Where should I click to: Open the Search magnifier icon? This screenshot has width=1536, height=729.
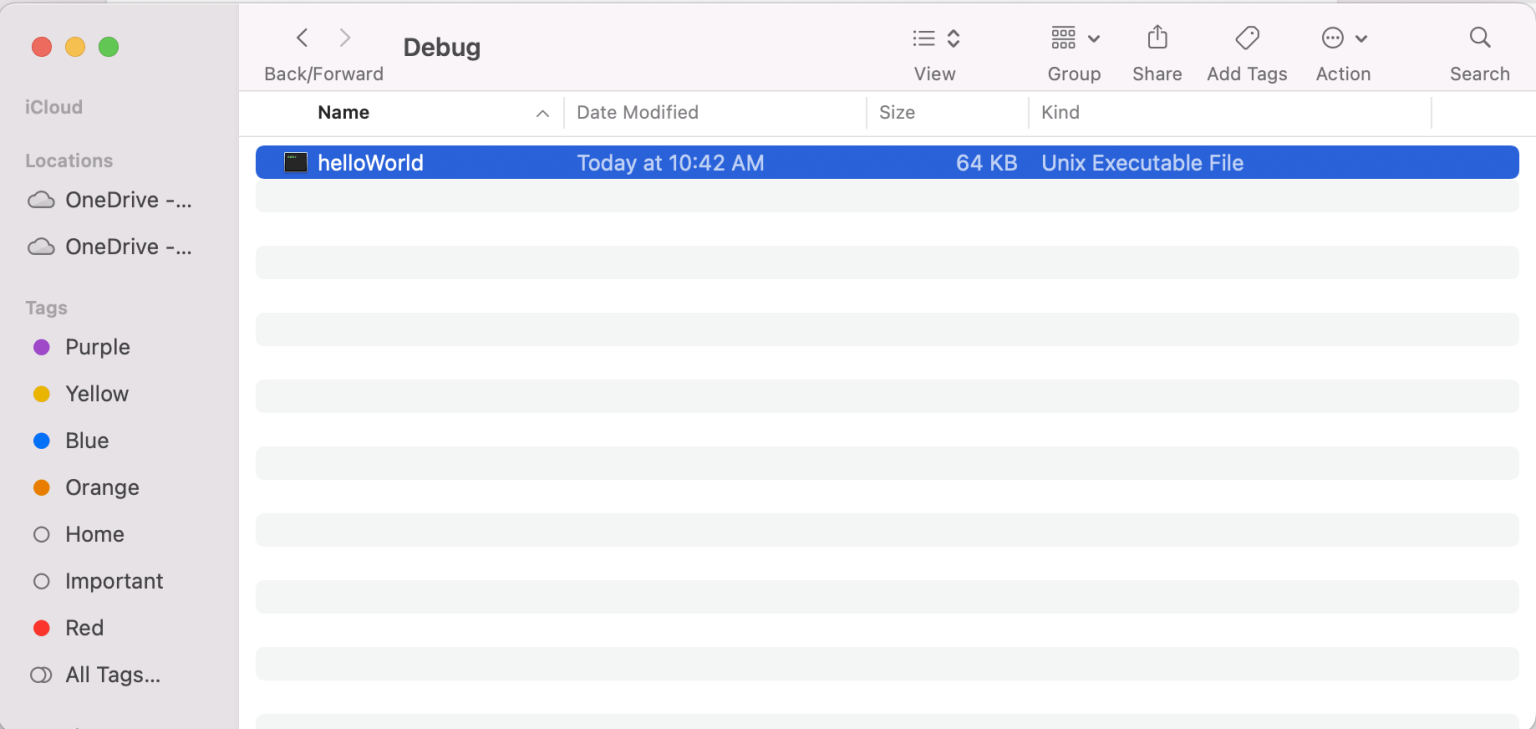click(1480, 38)
